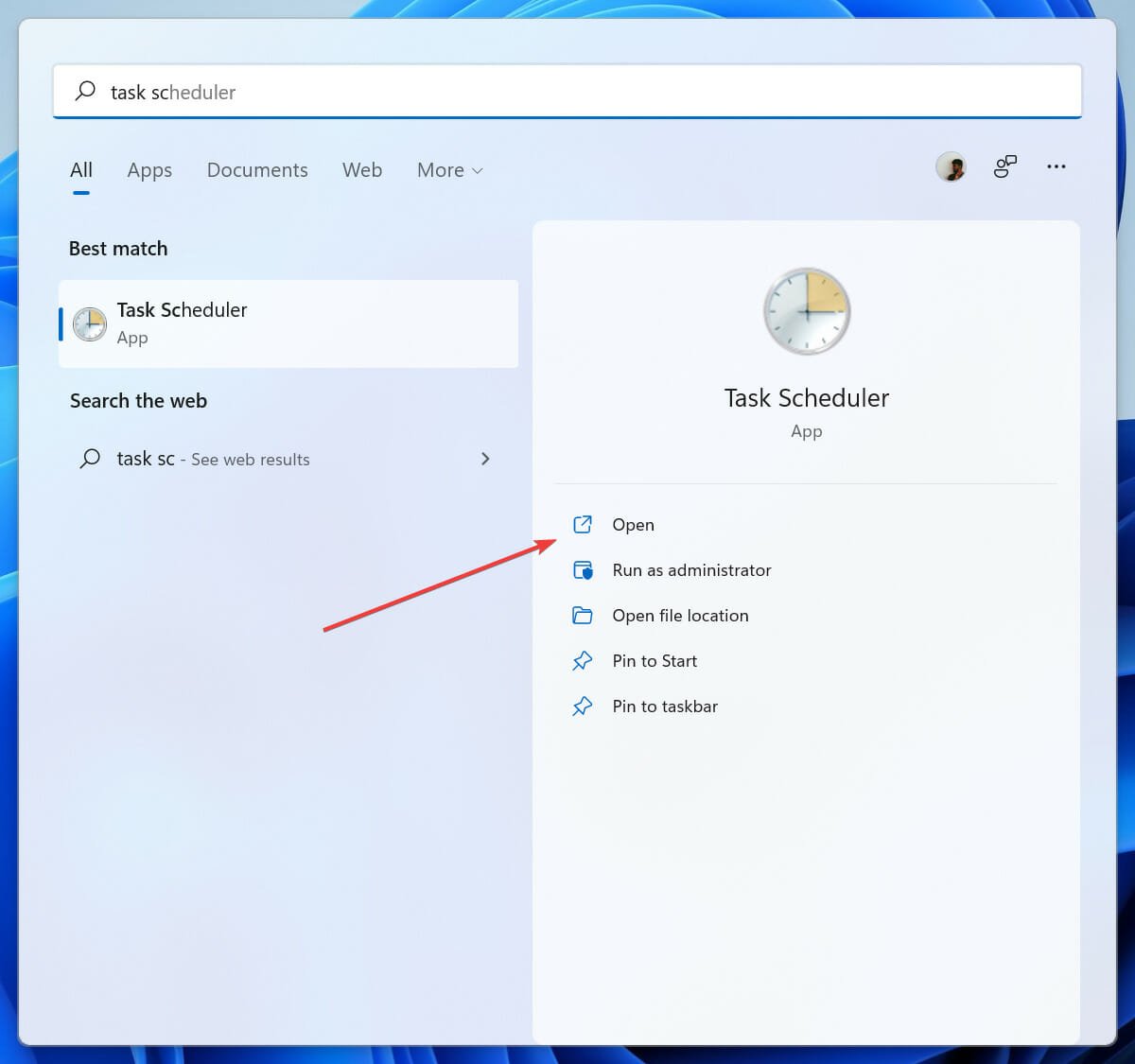Click the web search magnifier icon beside 'task sc'
Image resolution: width=1135 pixels, height=1064 pixels.
[90, 459]
